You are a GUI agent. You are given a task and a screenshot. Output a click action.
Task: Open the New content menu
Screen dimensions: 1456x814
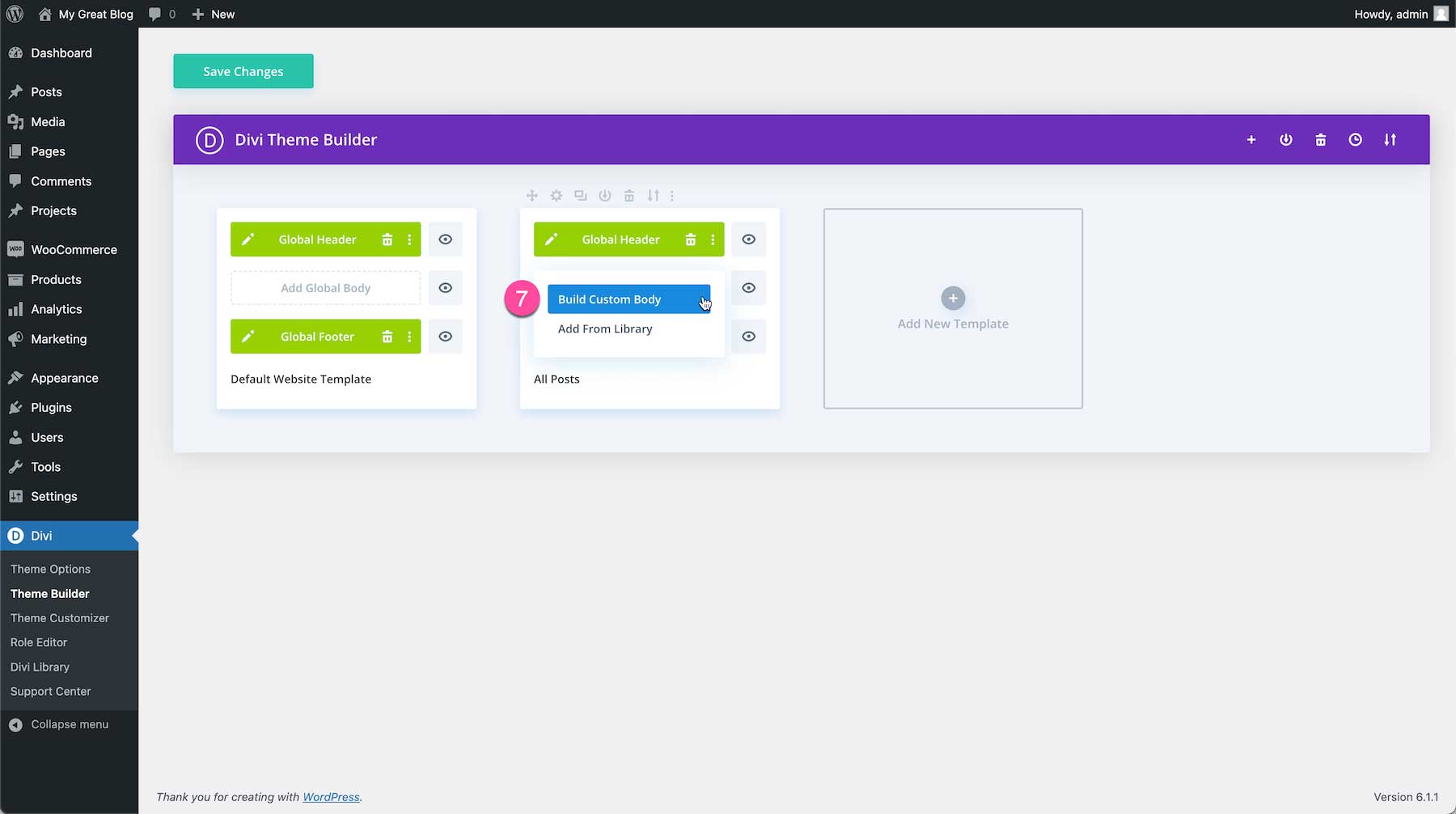coord(214,14)
